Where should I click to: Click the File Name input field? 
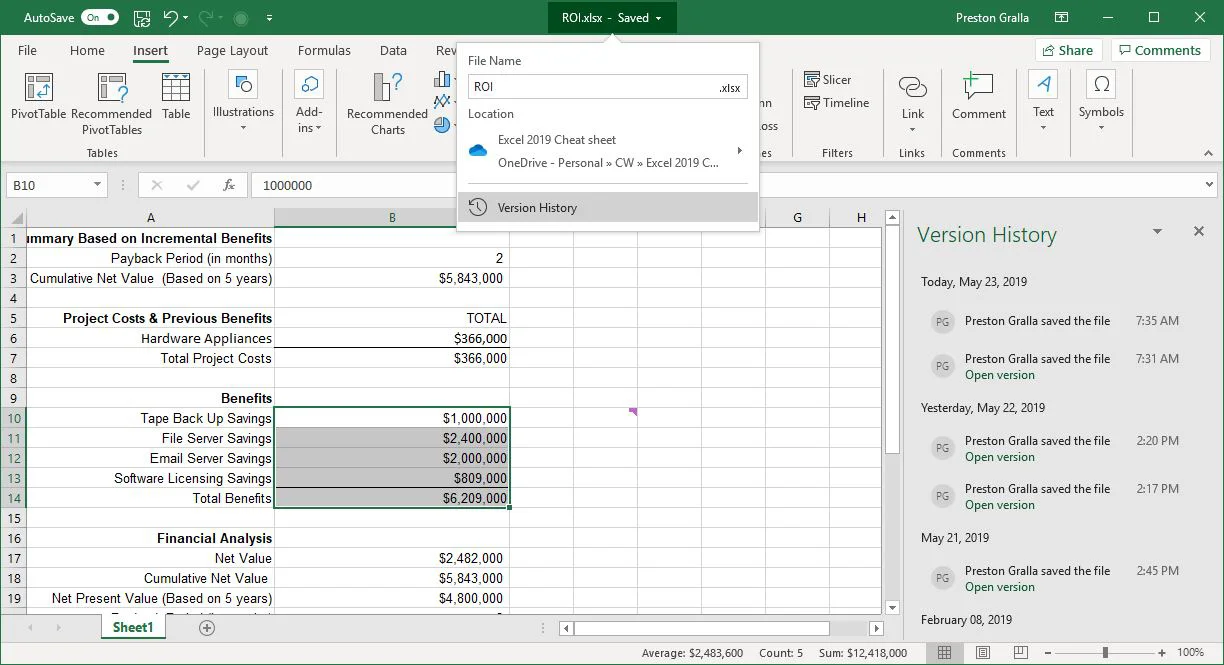click(607, 87)
